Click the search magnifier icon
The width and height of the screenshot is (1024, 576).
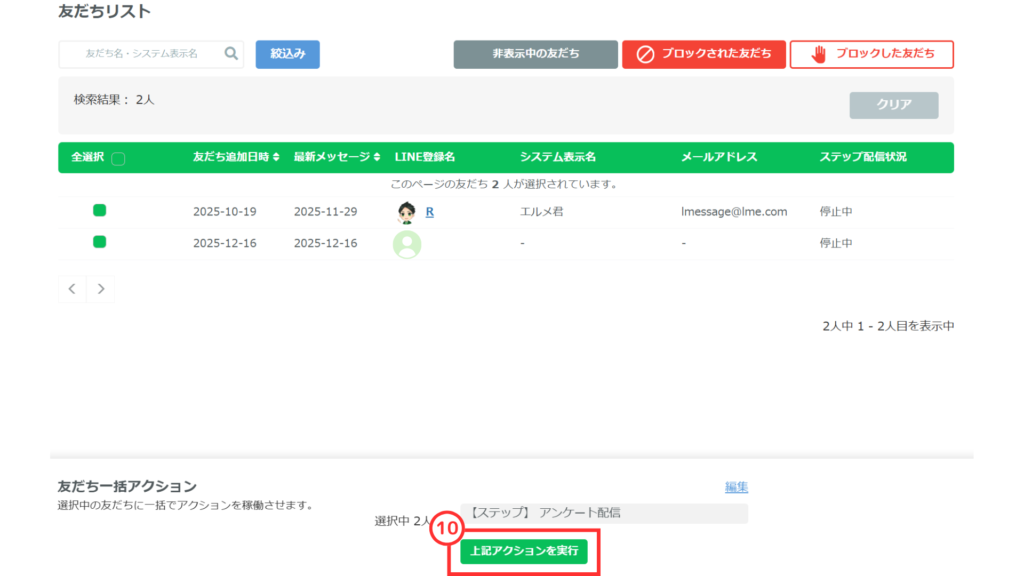tap(231, 54)
